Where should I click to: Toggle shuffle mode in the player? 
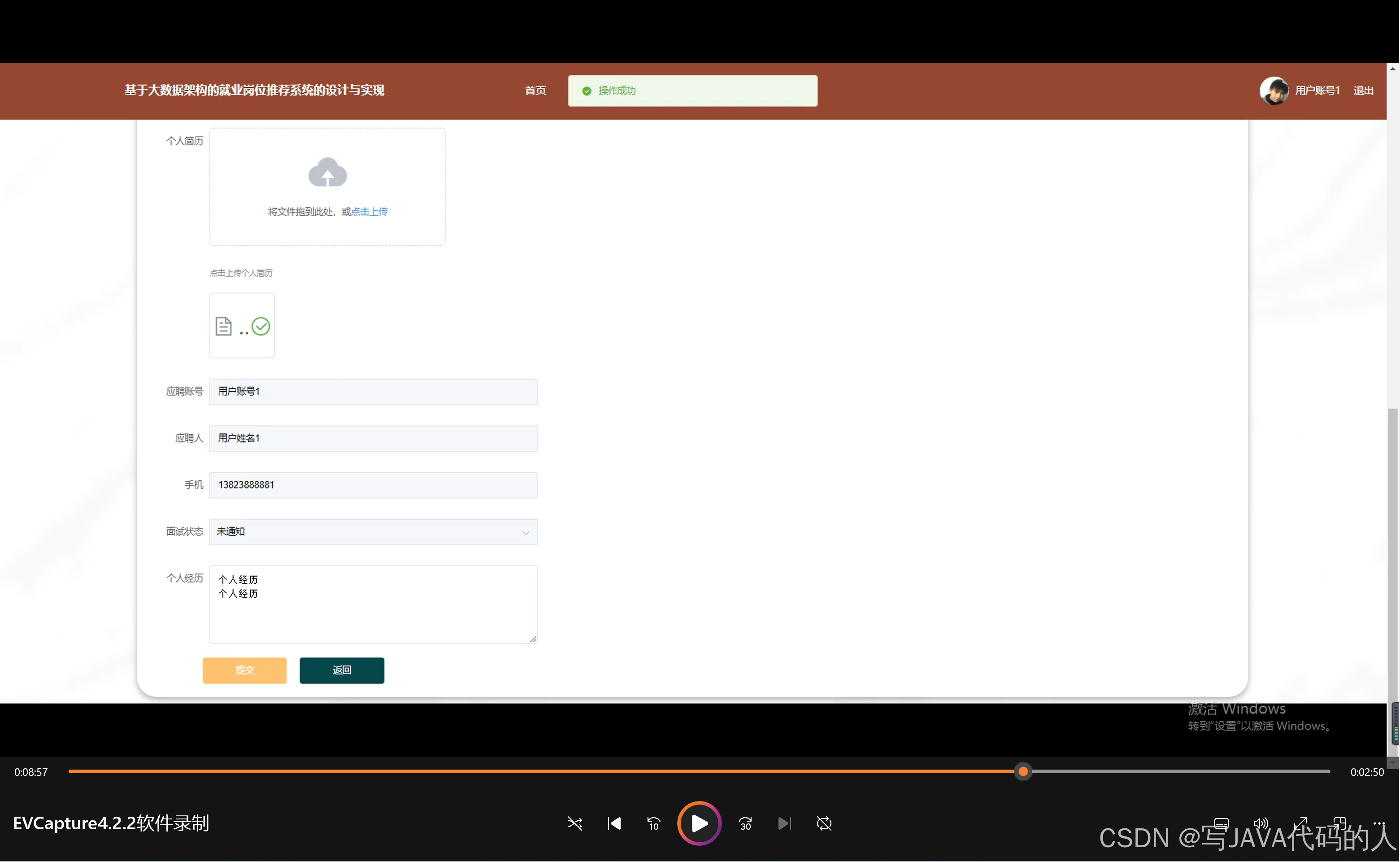574,823
